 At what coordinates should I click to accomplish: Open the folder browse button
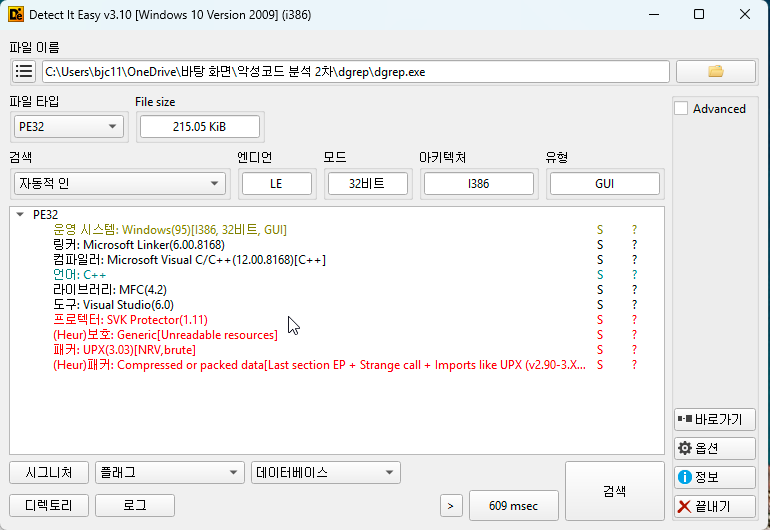[x=715, y=71]
